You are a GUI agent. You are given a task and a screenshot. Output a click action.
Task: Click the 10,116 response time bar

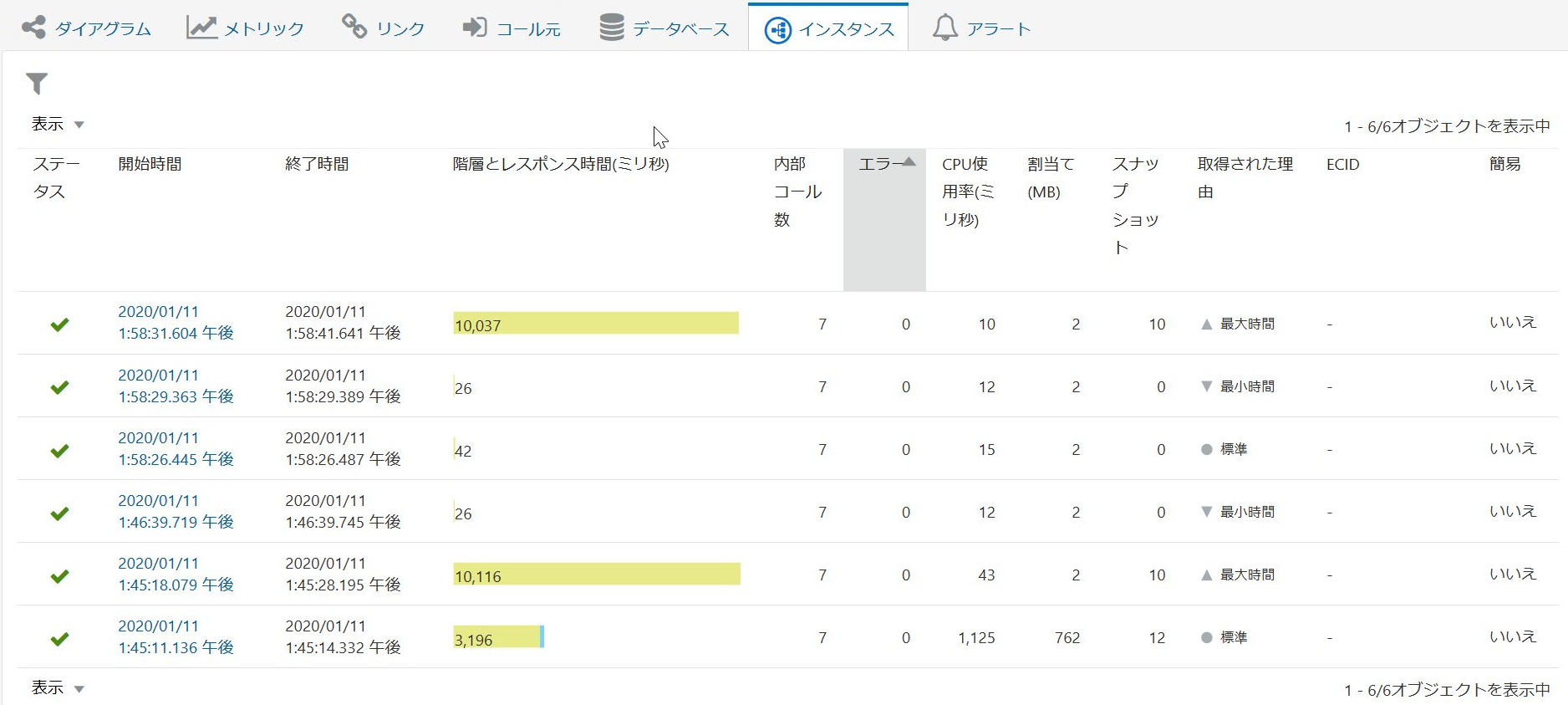(x=597, y=574)
